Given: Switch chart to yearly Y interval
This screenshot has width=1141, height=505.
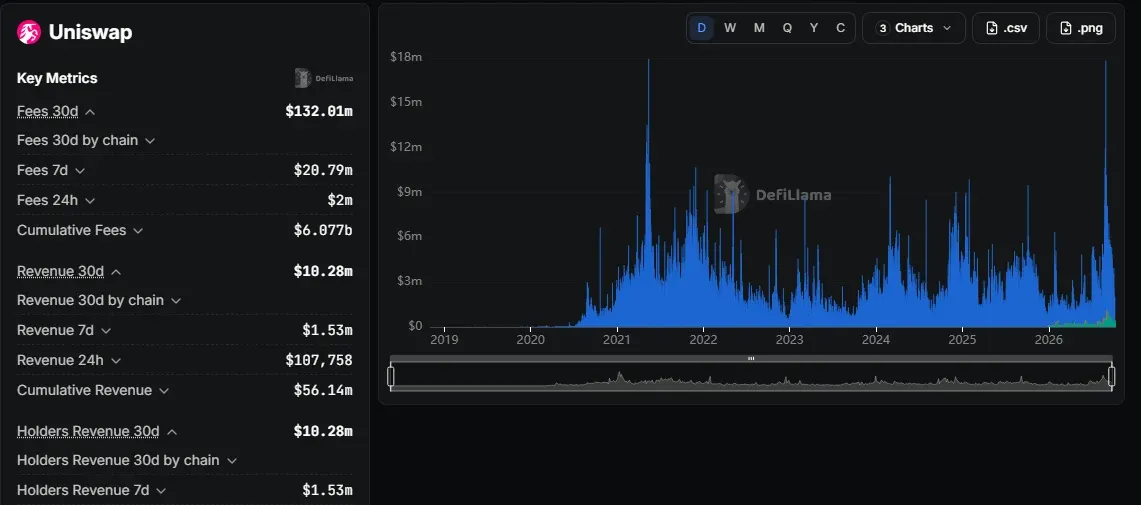Looking at the screenshot, I should (814, 28).
